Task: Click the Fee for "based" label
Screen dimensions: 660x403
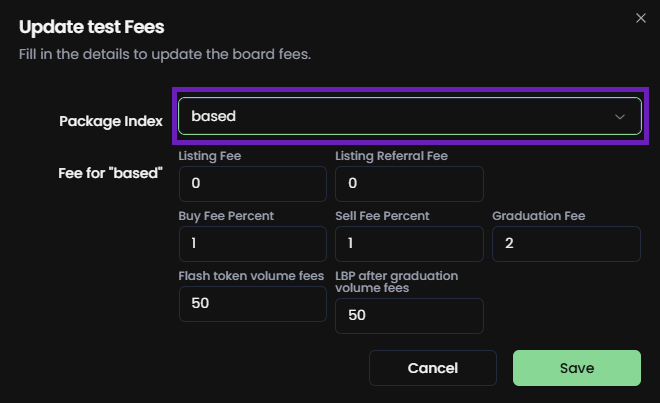Action: [x=110, y=172]
